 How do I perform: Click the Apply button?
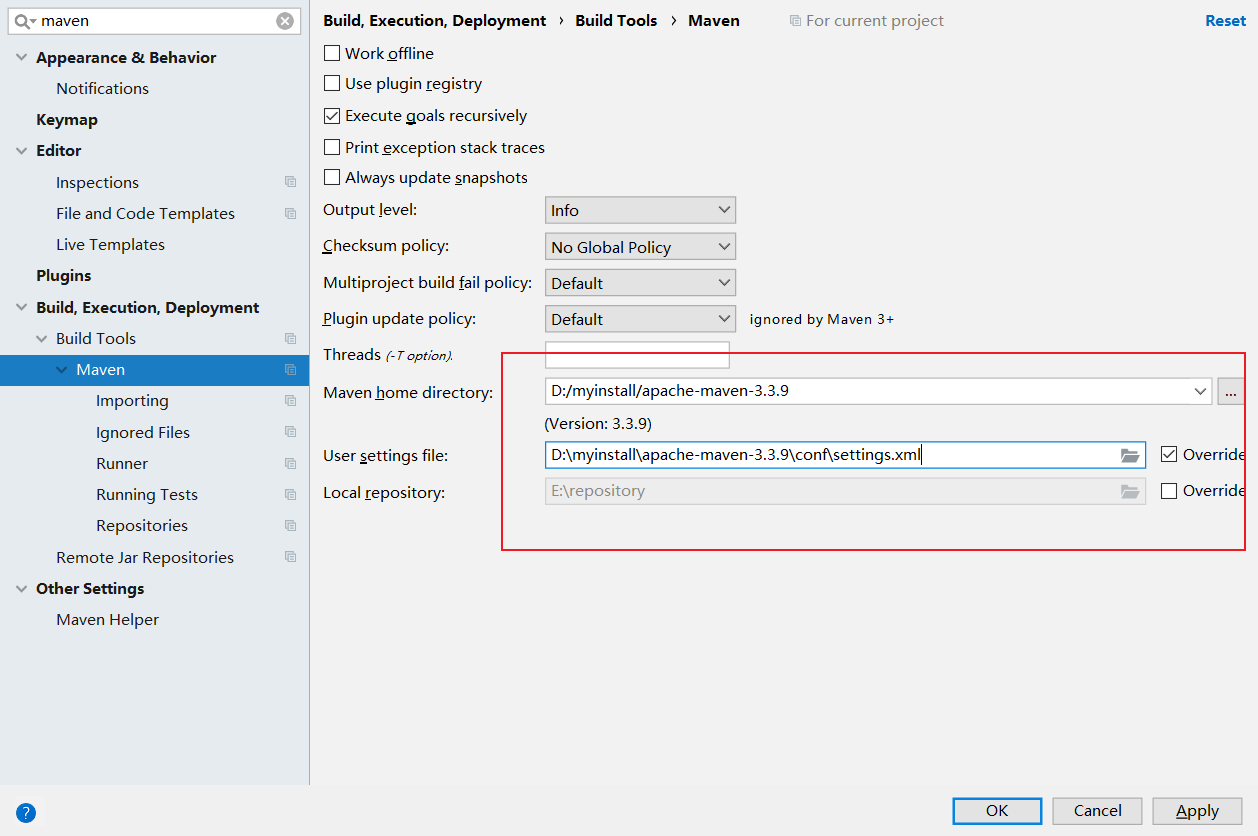(x=1196, y=811)
